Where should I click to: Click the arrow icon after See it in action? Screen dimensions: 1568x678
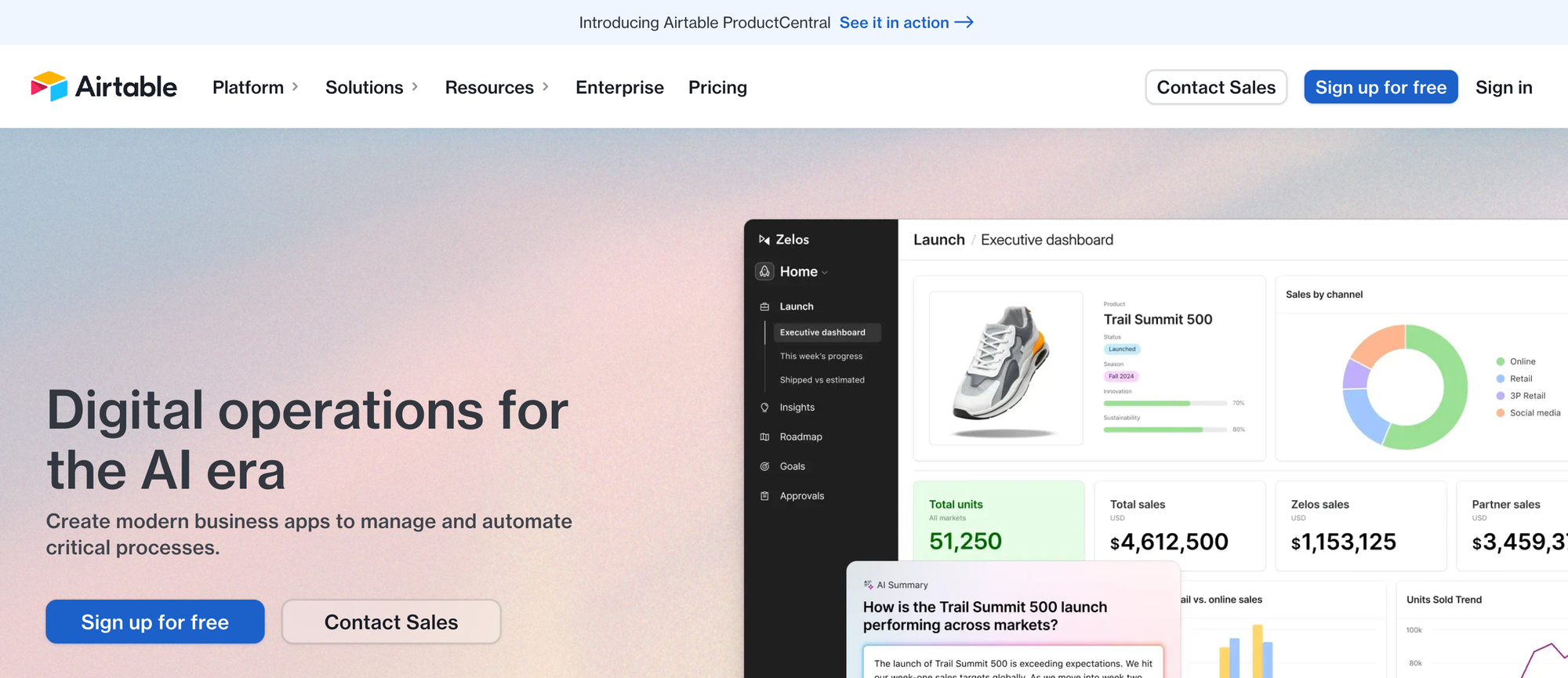click(964, 23)
